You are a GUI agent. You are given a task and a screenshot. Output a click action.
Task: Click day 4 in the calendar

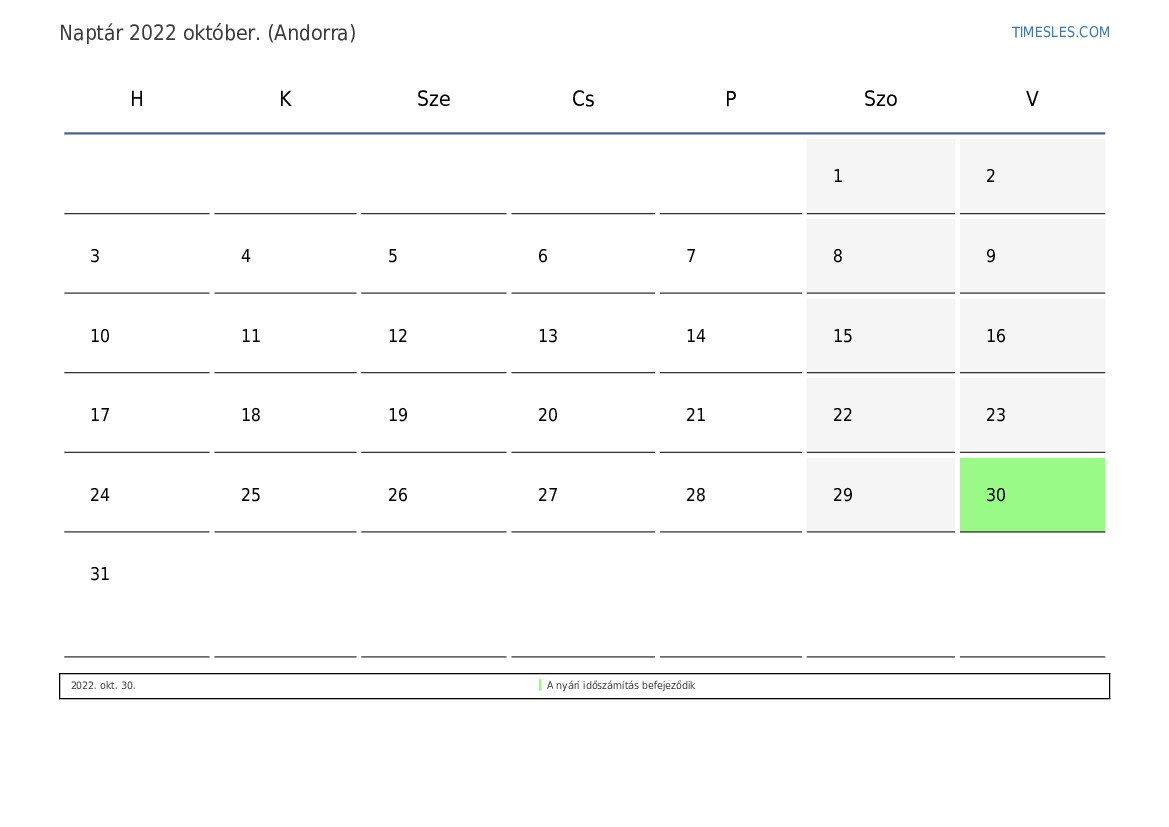pos(285,256)
